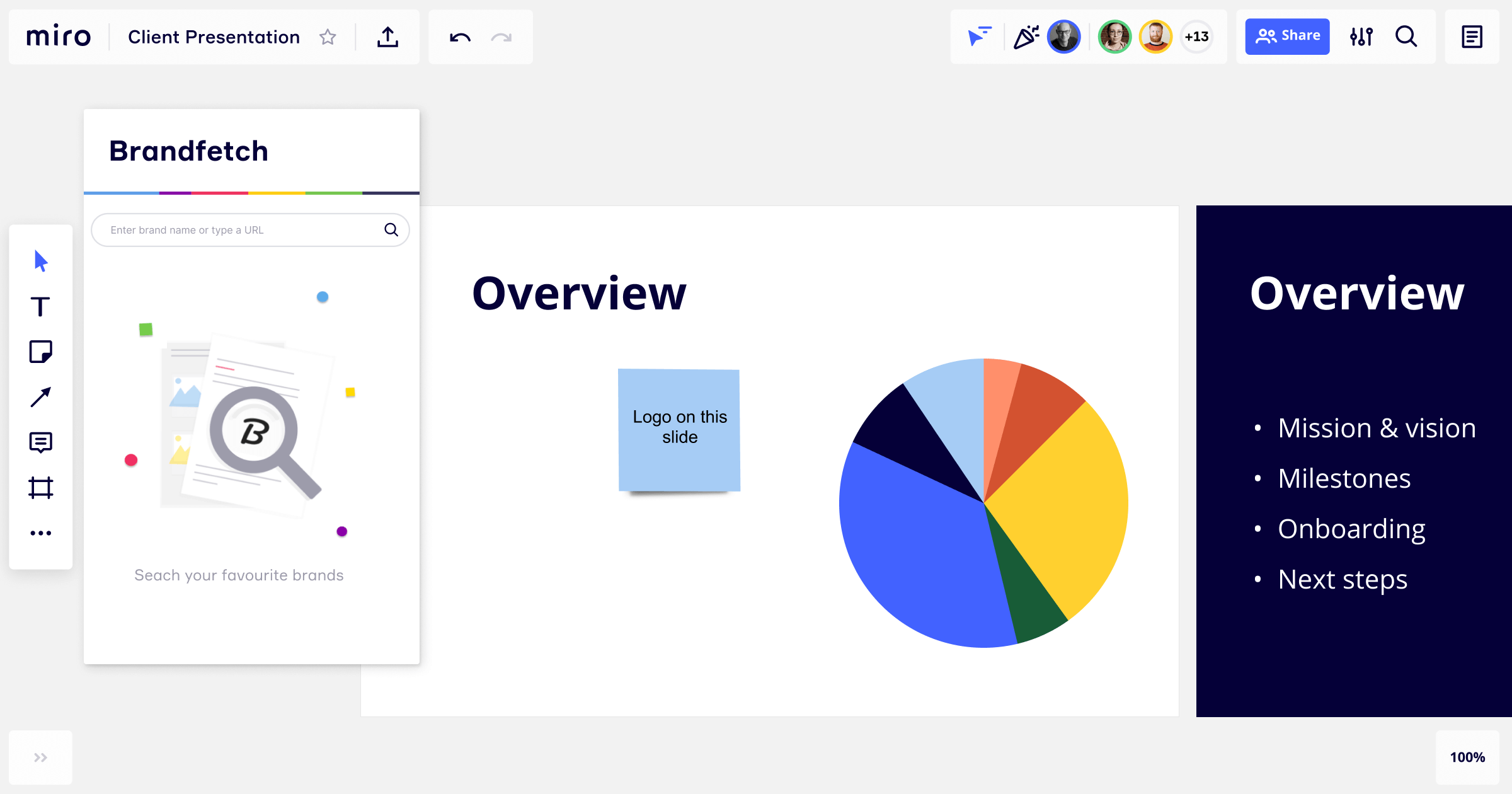Image resolution: width=1512 pixels, height=794 pixels.
Task: Select the cursor Select tool
Action: [x=41, y=260]
